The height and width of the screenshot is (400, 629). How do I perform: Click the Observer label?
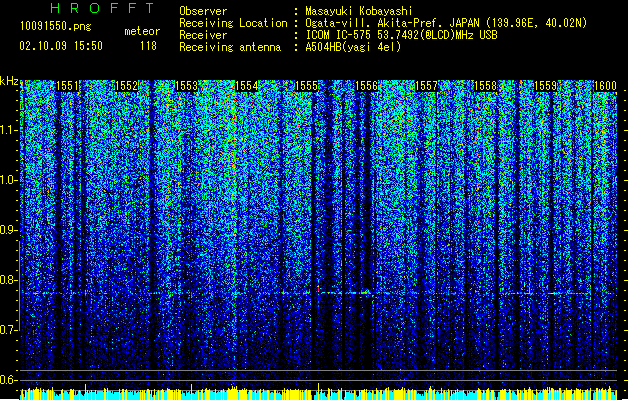(203, 11)
